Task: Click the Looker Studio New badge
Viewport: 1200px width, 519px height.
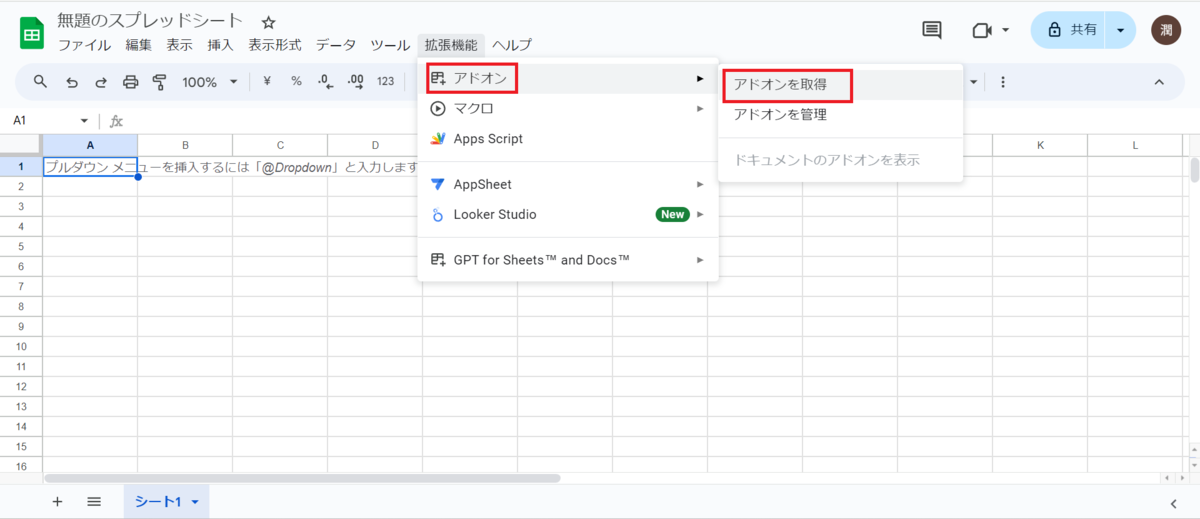Action: click(672, 214)
